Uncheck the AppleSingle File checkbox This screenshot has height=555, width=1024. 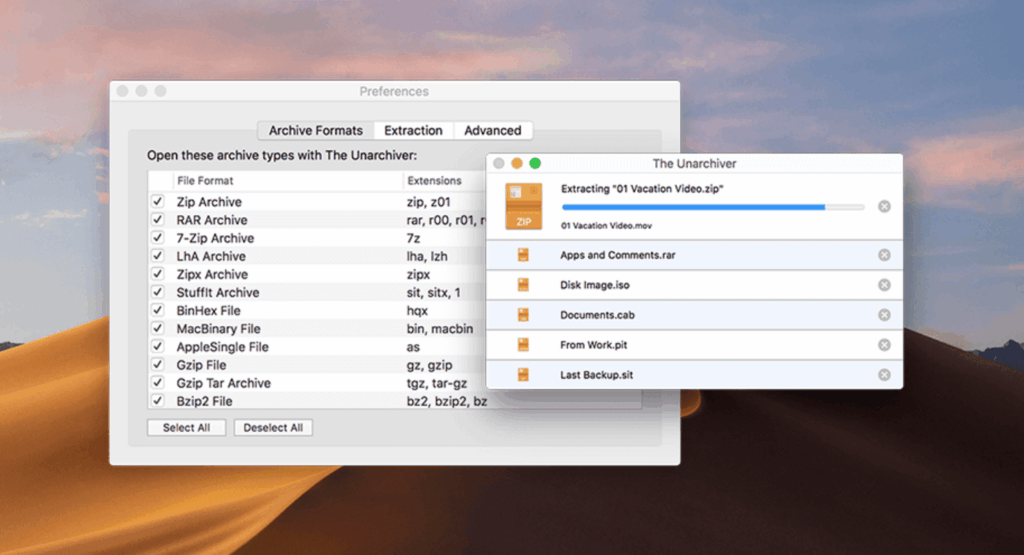157,346
